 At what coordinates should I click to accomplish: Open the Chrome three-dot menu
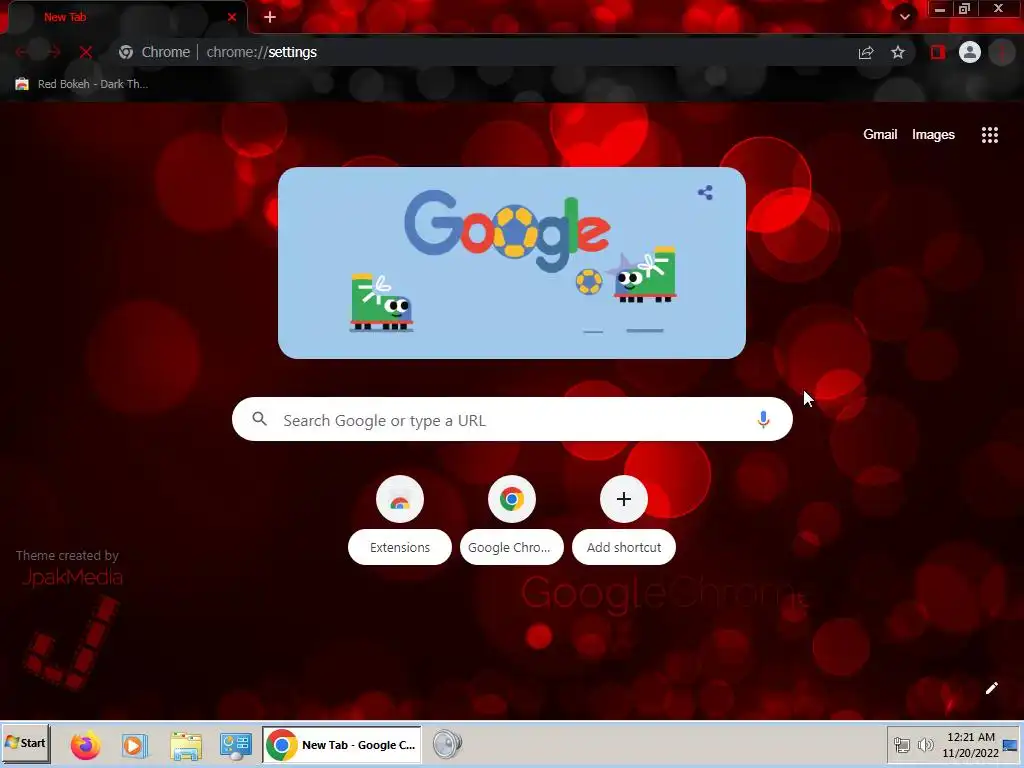(x=1002, y=52)
